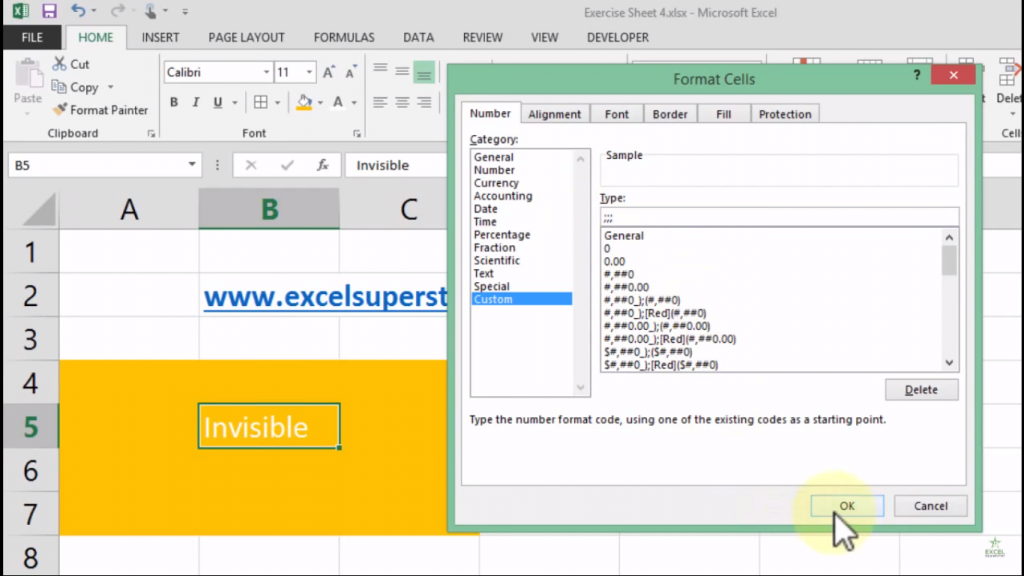This screenshot has height=576, width=1024.
Task: Open the font name Calibri dropdown
Action: click(x=266, y=72)
